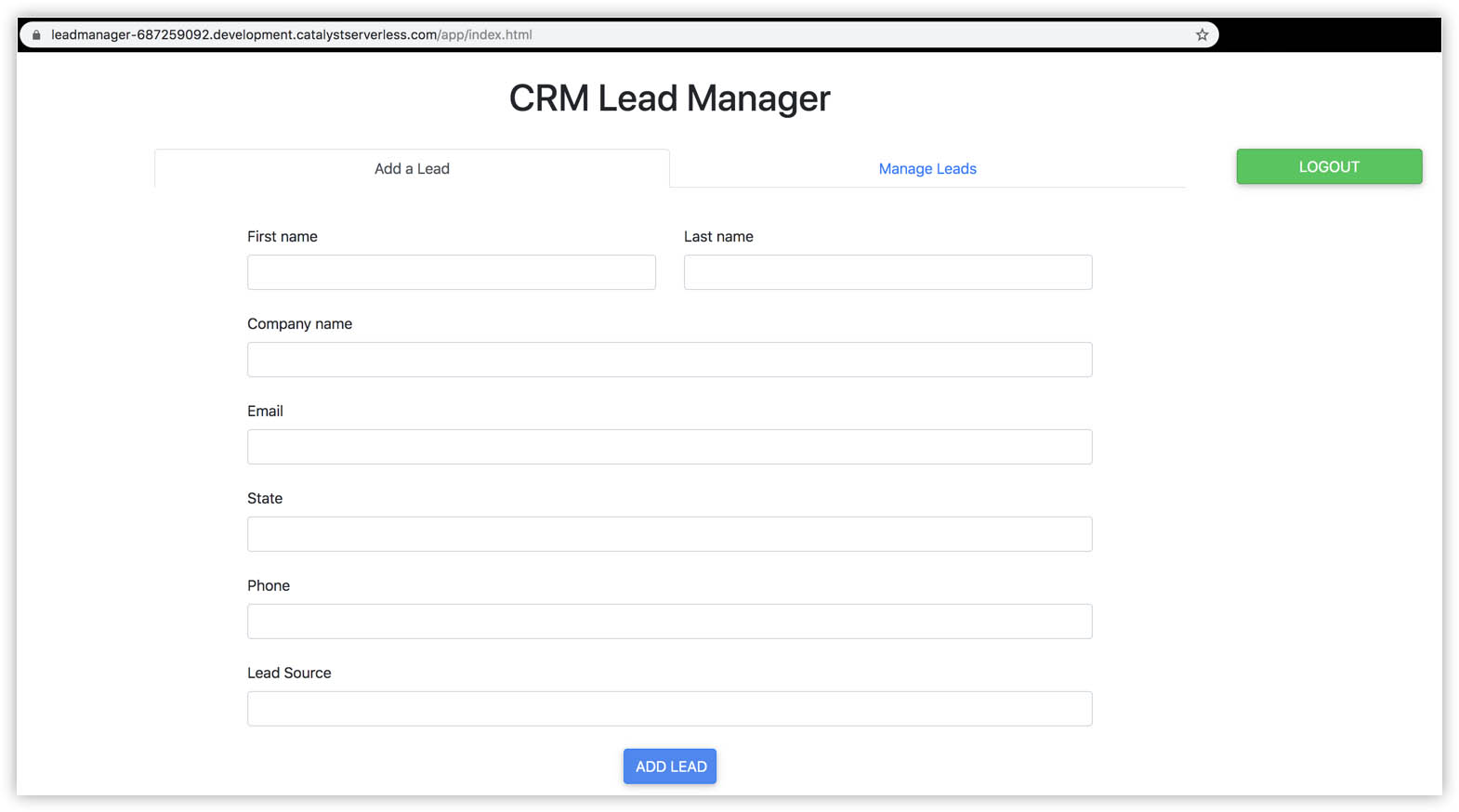Click the First name label
This screenshot has height=812, width=1459.
283,237
